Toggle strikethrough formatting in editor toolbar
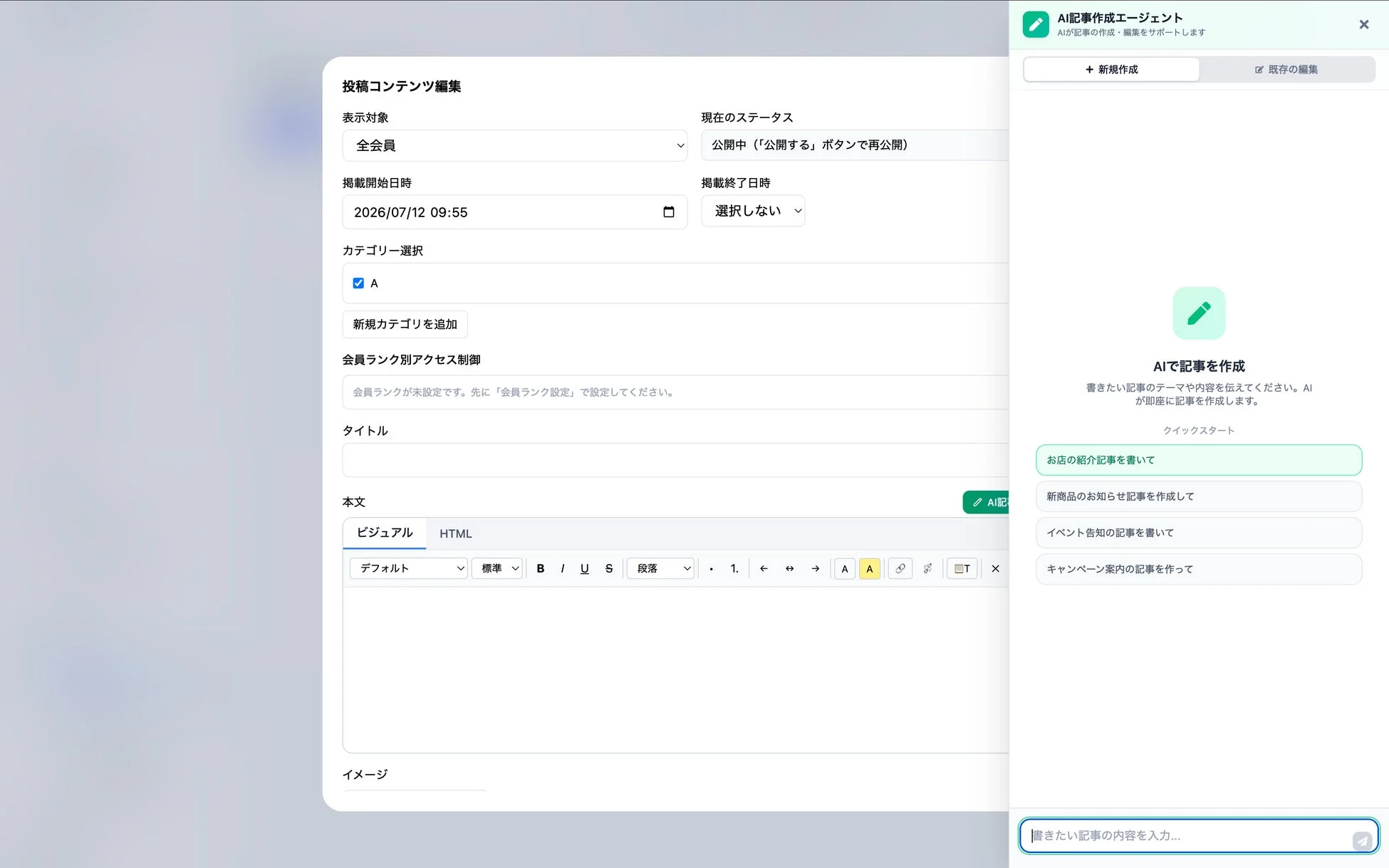This screenshot has height=868, width=1389. (x=609, y=568)
